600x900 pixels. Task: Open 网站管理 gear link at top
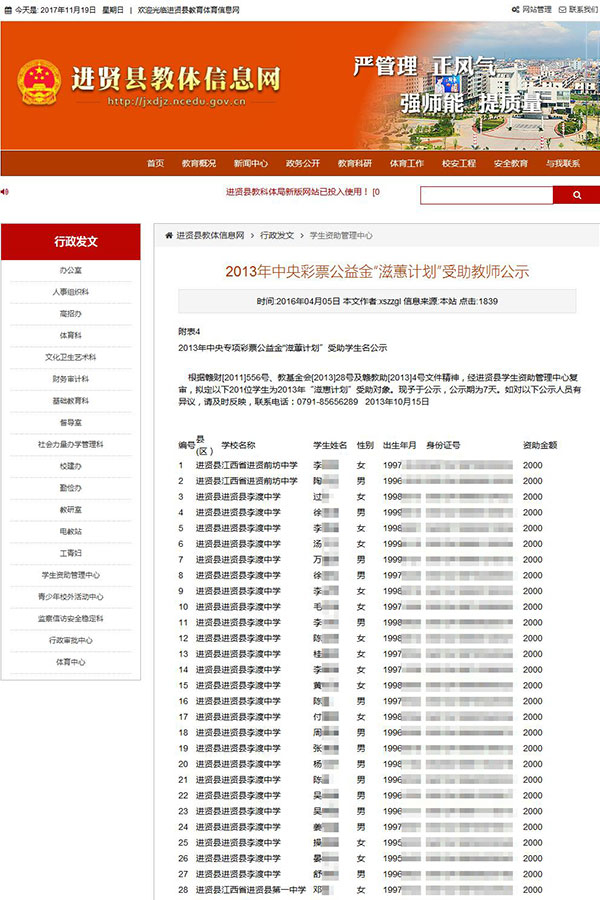tap(531, 9)
